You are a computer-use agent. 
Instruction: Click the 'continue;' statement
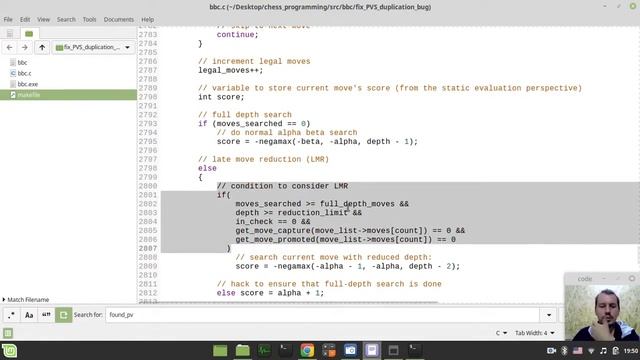coord(238,35)
